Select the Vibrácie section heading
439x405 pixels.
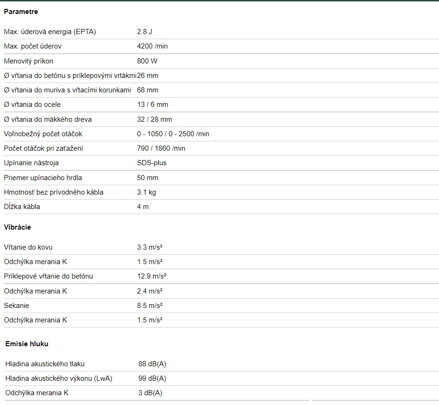[17, 227]
